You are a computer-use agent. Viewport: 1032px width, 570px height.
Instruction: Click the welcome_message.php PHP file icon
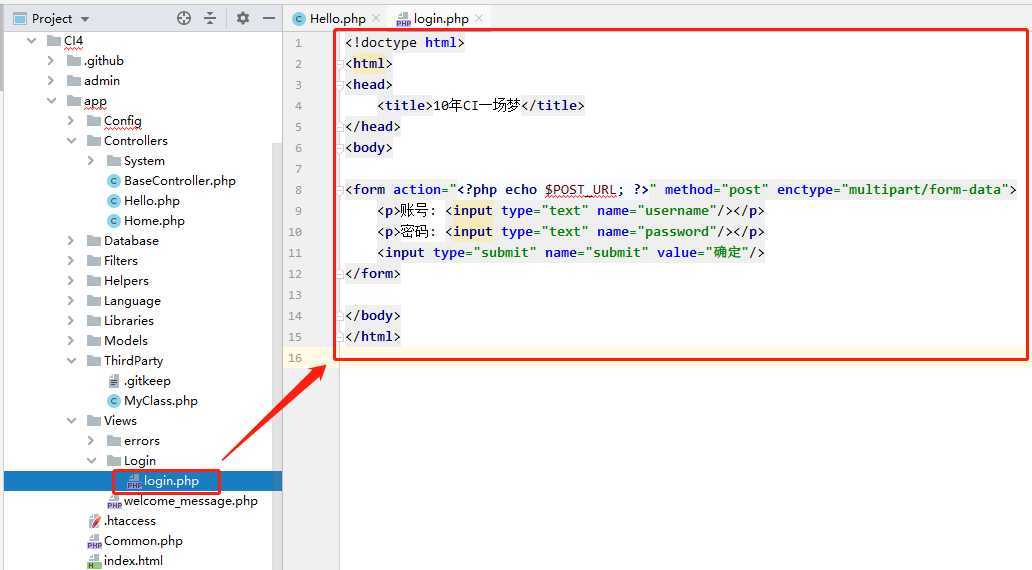pyautogui.click(x=115, y=502)
